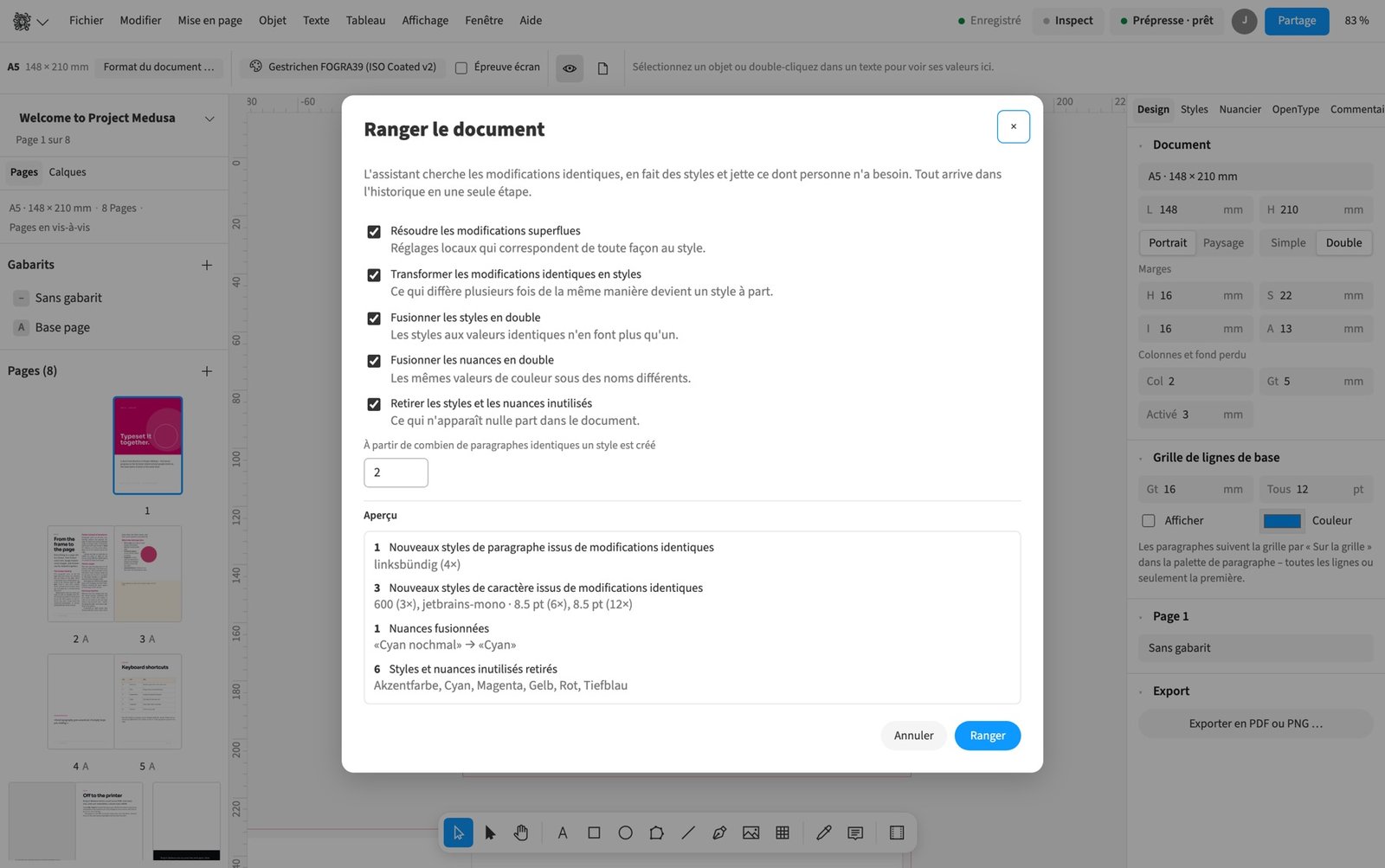The height and width of the screenshot is (868, 1385).
Task: Open Format du document menu
Action: (x=158, y=67)
